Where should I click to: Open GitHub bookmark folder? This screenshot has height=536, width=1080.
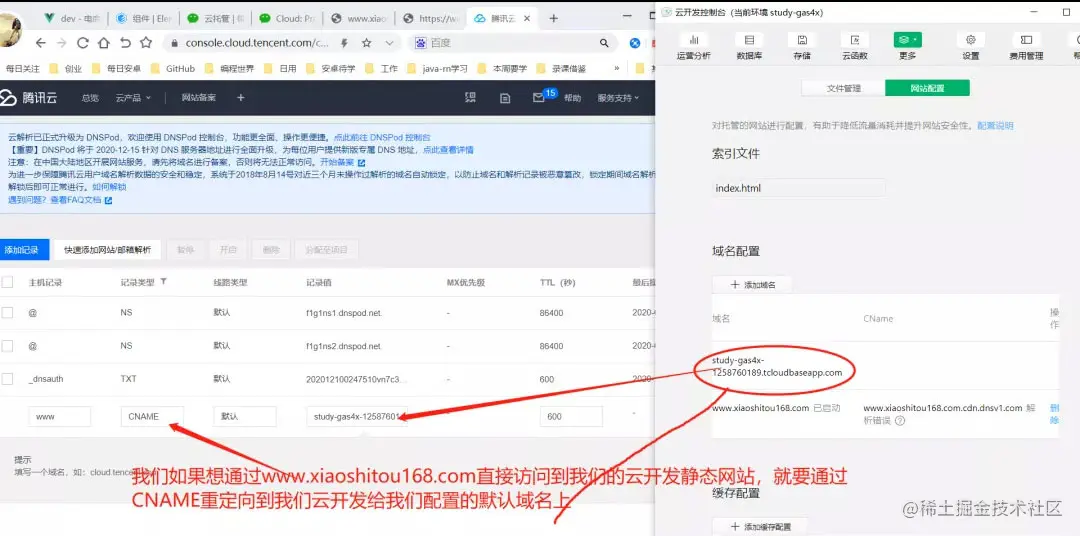point(173,68)
